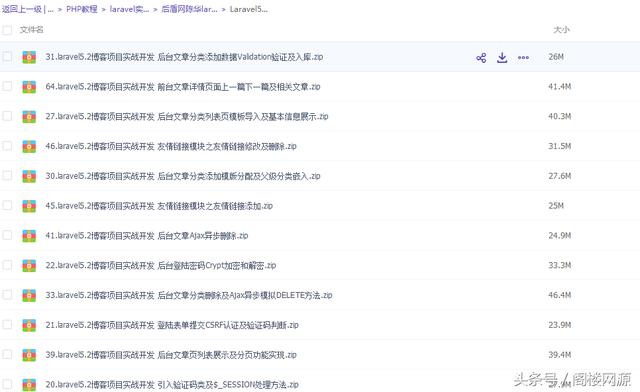Viewport: 640px width, 392px height.
Task: Open the 后盾网炜华lar... breadcrumb folder
Action: pyautogui.click(x=189, y=9)
